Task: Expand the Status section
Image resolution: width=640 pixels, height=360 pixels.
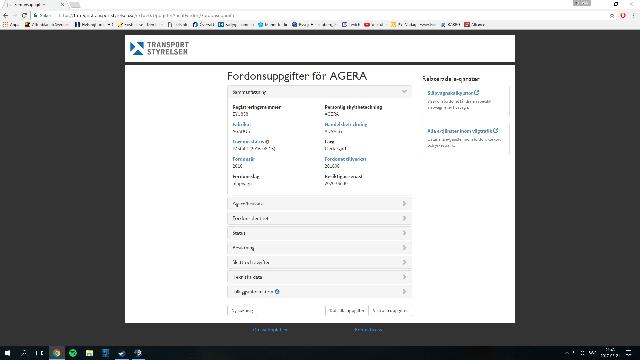Action: (x=319, y=233)
